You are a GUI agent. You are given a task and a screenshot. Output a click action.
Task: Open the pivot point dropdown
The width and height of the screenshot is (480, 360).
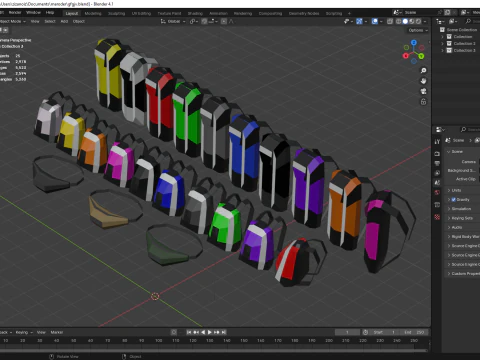[x=194, y=21]
